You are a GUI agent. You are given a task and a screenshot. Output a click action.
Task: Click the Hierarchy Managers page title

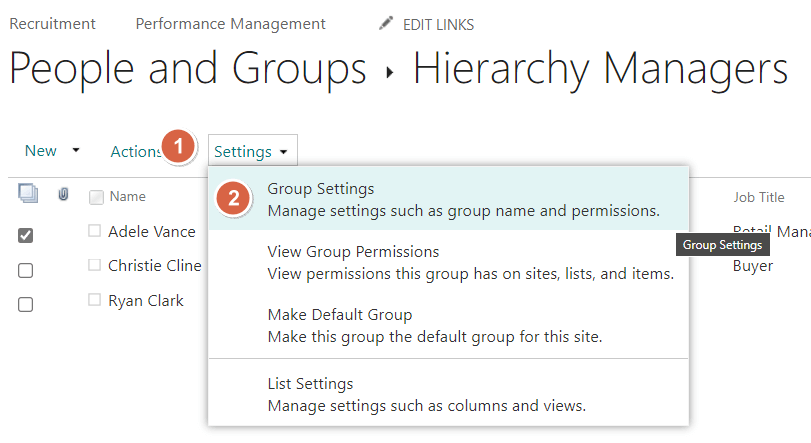click(600, 69)
